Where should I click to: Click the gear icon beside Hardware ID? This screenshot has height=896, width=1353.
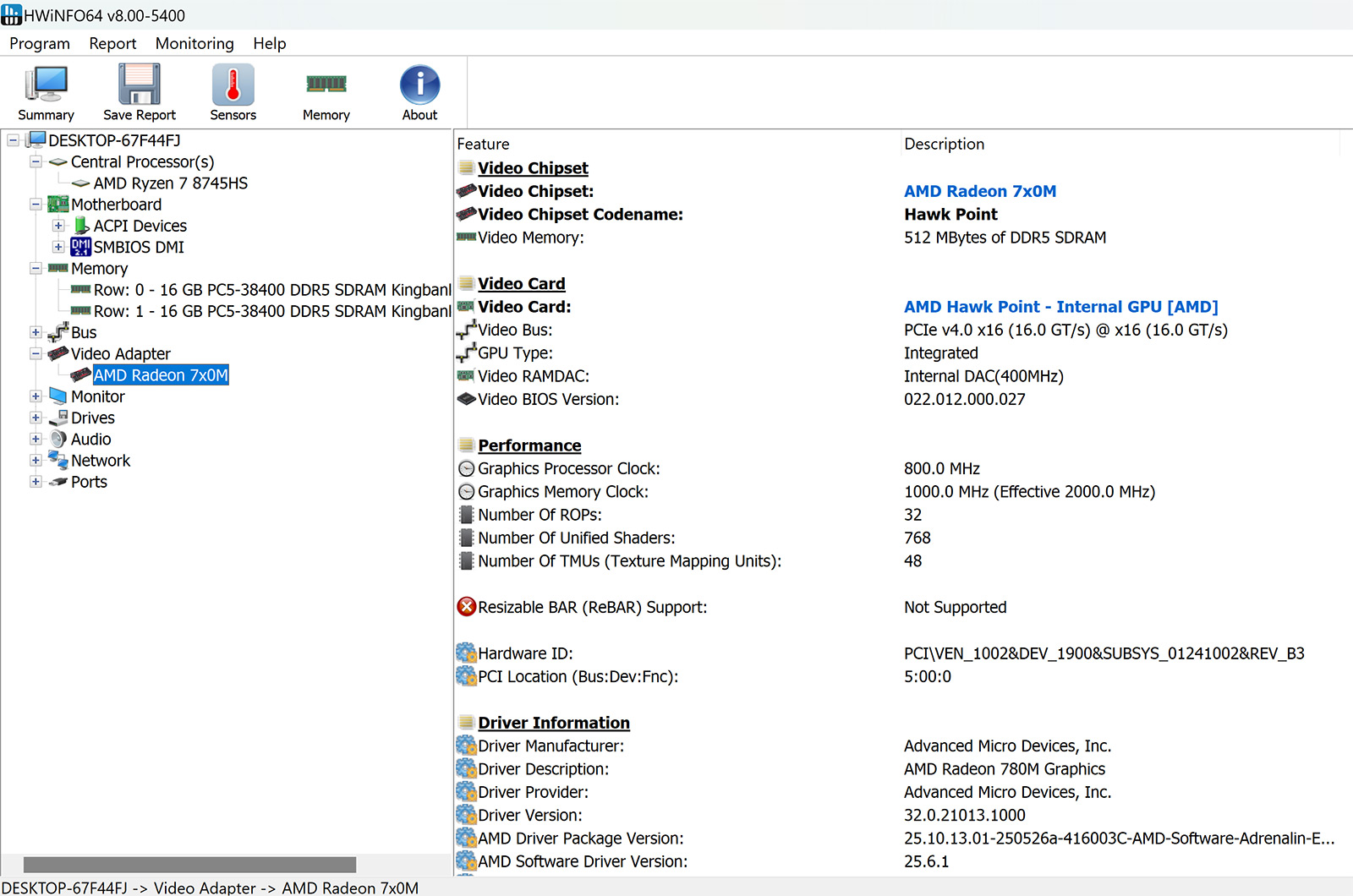467,653
